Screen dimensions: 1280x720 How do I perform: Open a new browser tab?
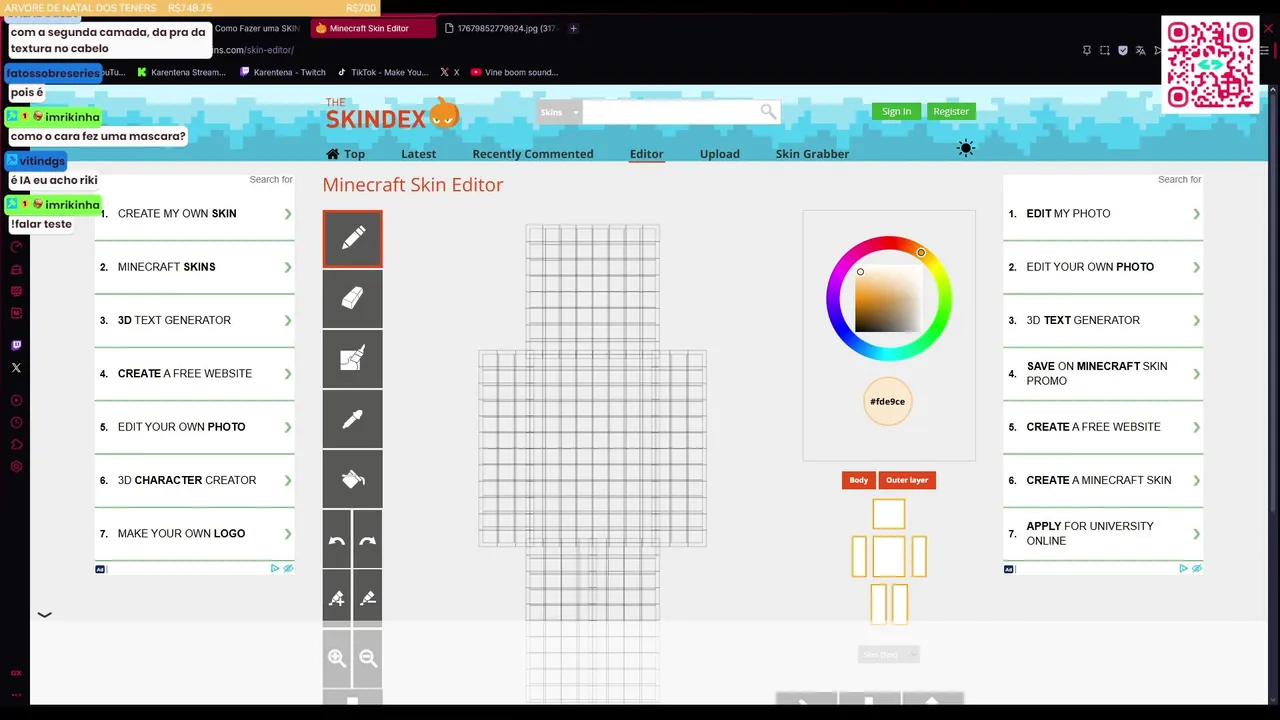pyautogui.click(x=573, y=28)
